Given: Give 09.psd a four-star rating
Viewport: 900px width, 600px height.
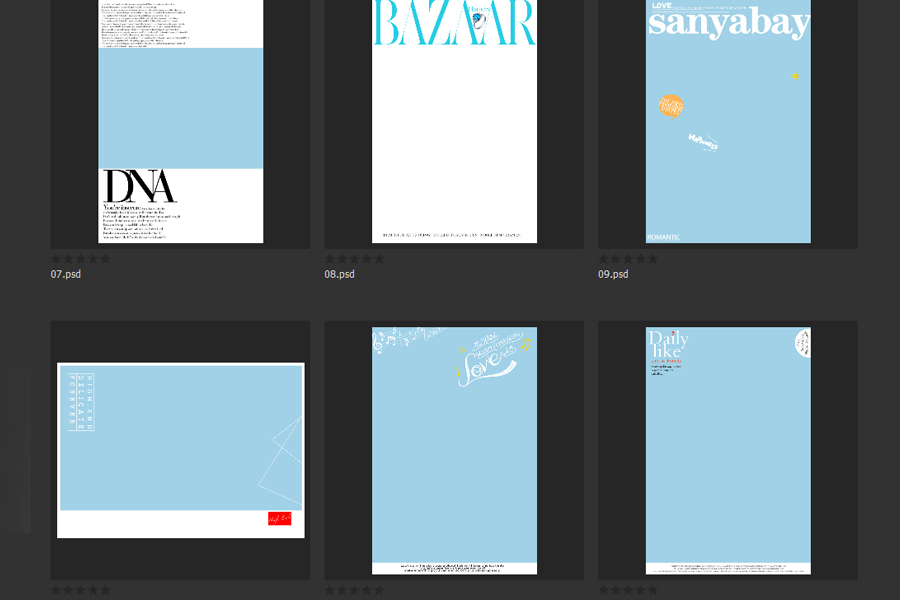Looking at the screenshot, I should tap(641, 259).
